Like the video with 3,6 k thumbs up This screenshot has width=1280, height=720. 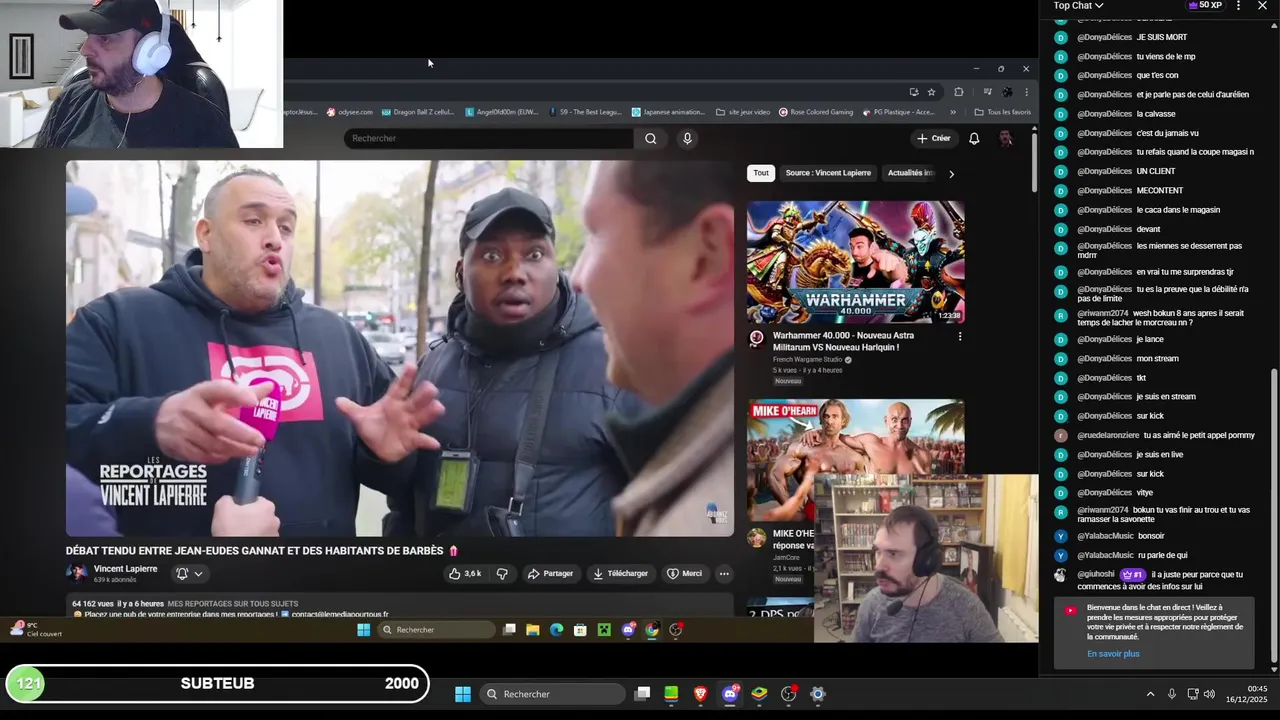click(466, 574)
